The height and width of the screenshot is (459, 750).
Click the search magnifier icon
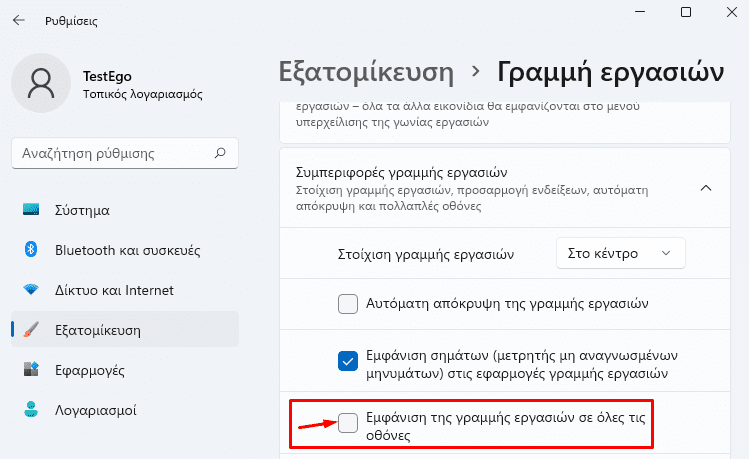coord(220,153)
